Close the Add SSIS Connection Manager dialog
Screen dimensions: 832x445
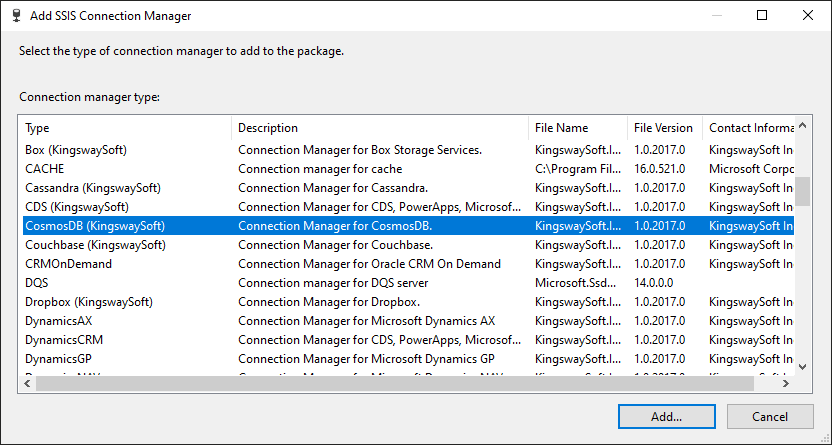tap(808, 15)
